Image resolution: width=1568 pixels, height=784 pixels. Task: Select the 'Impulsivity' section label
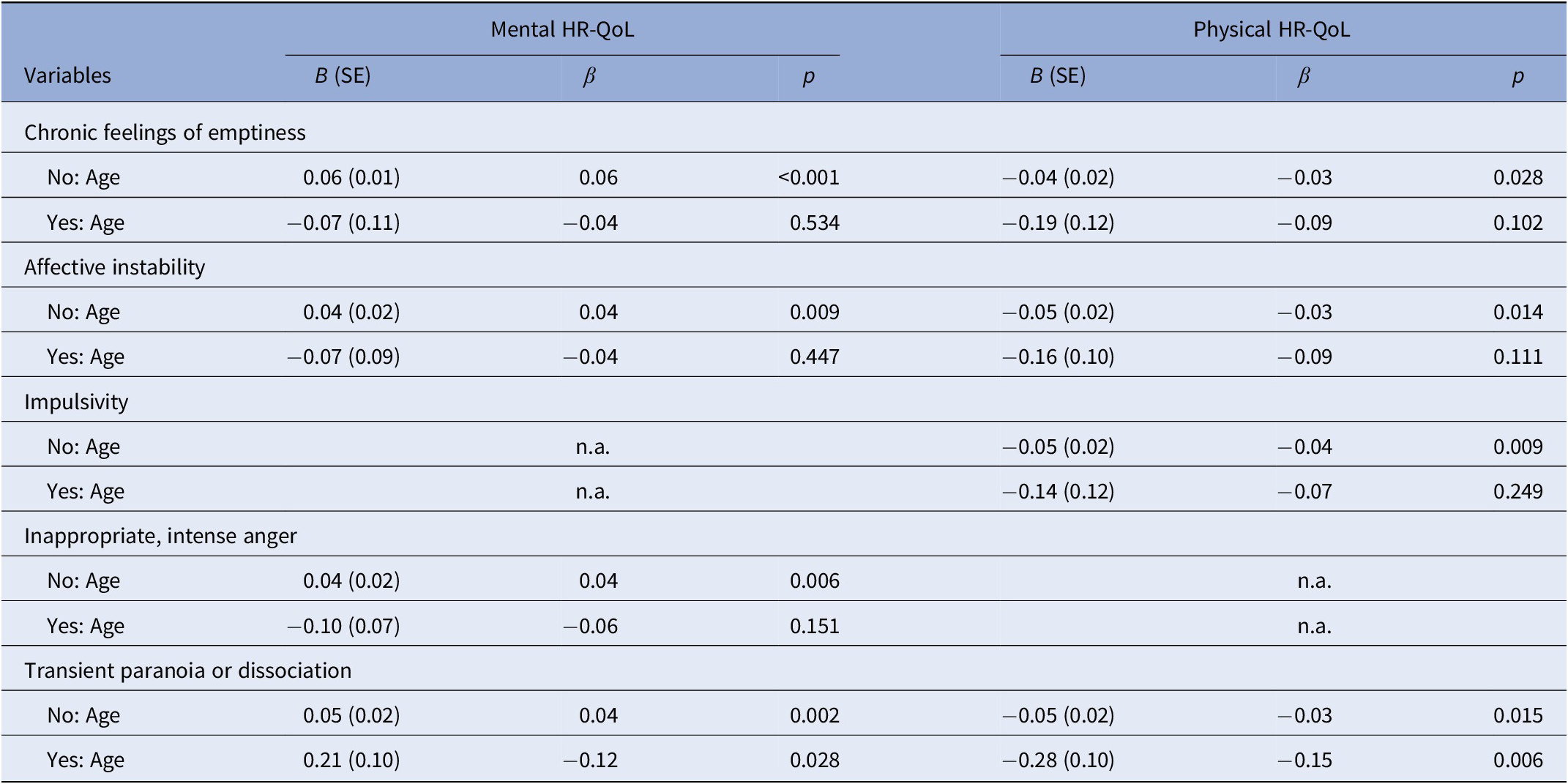[76, 402]
